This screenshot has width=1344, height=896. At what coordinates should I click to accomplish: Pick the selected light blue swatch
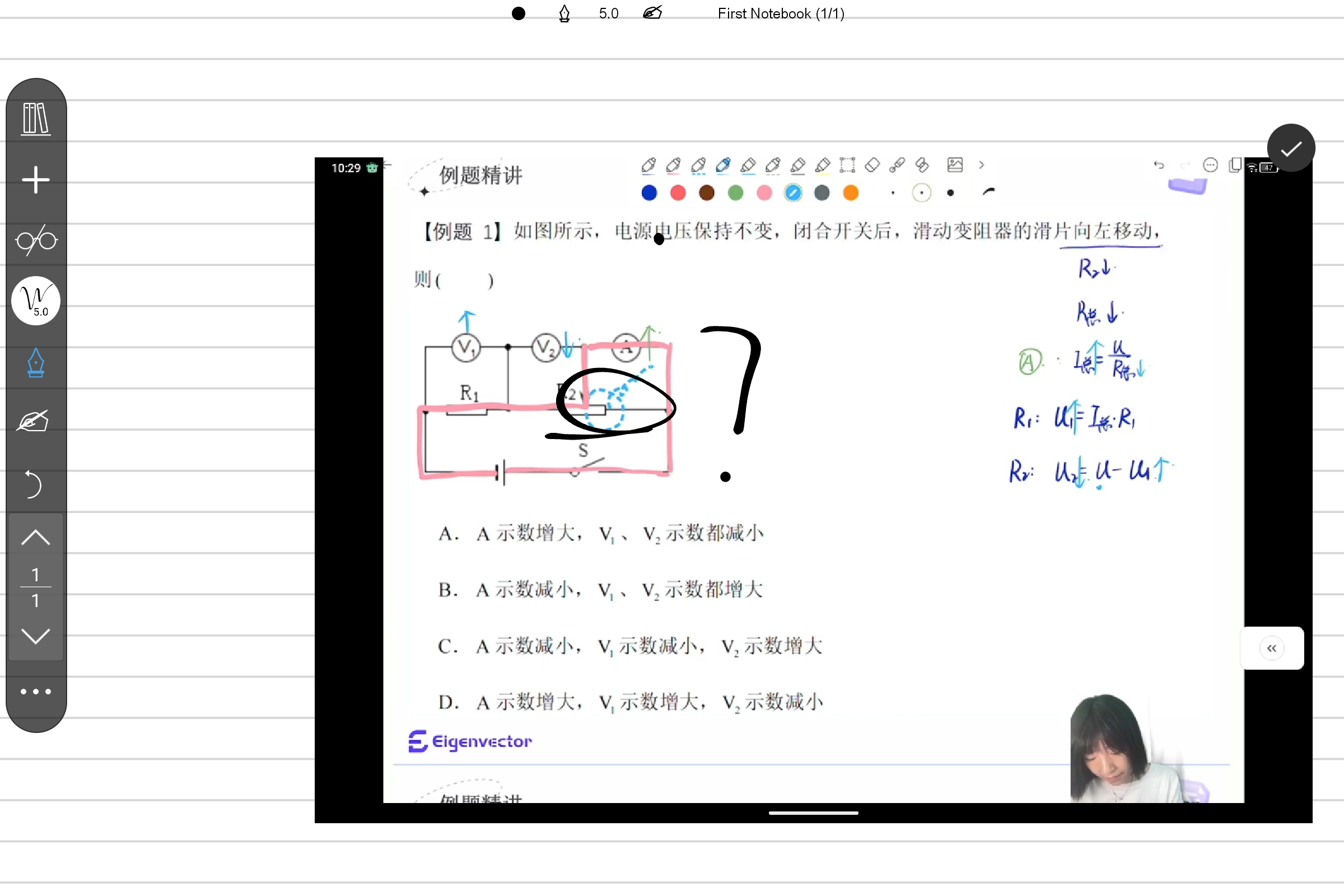click(x=793, y=193)
